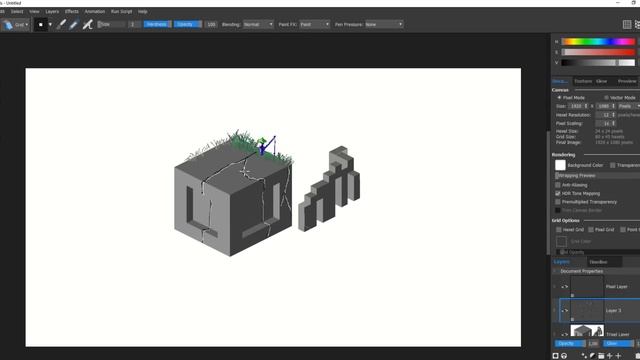This screenshot has height=360, width=640.
Task: Toggle visibility of Pixel Layer
Action: [565, 287]
